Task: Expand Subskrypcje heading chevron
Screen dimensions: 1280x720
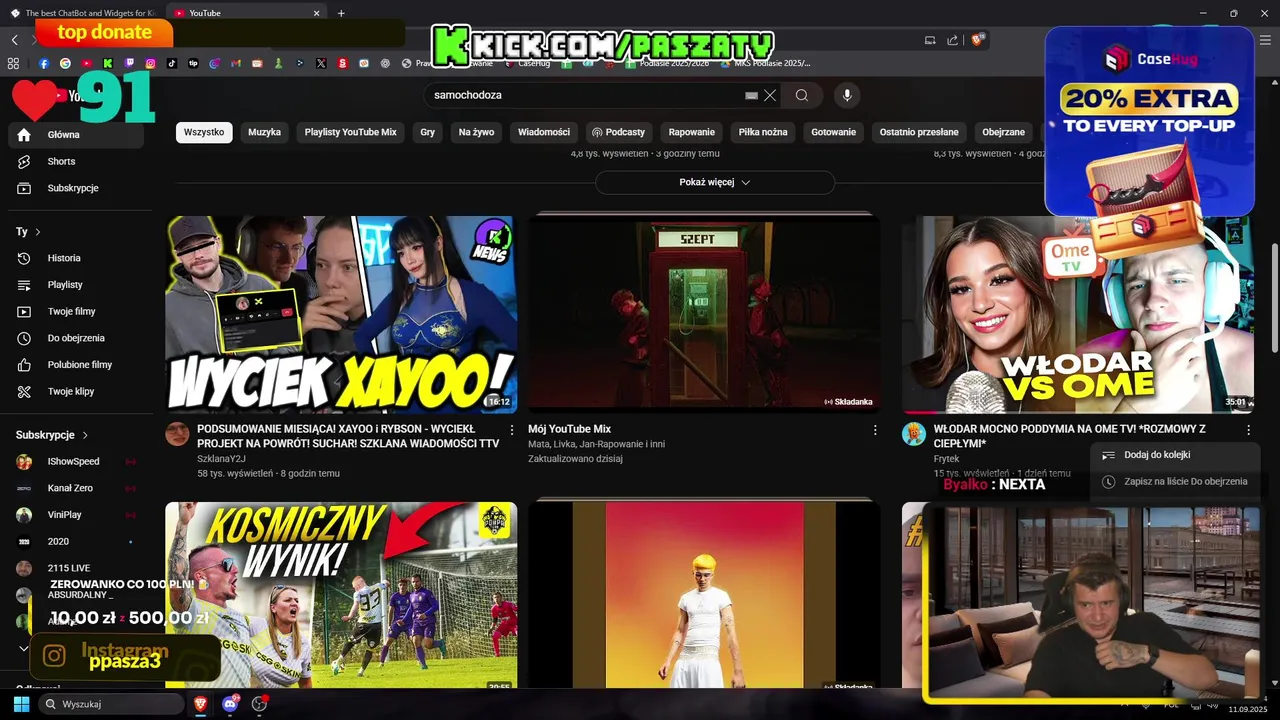Action: coord(85,435)
